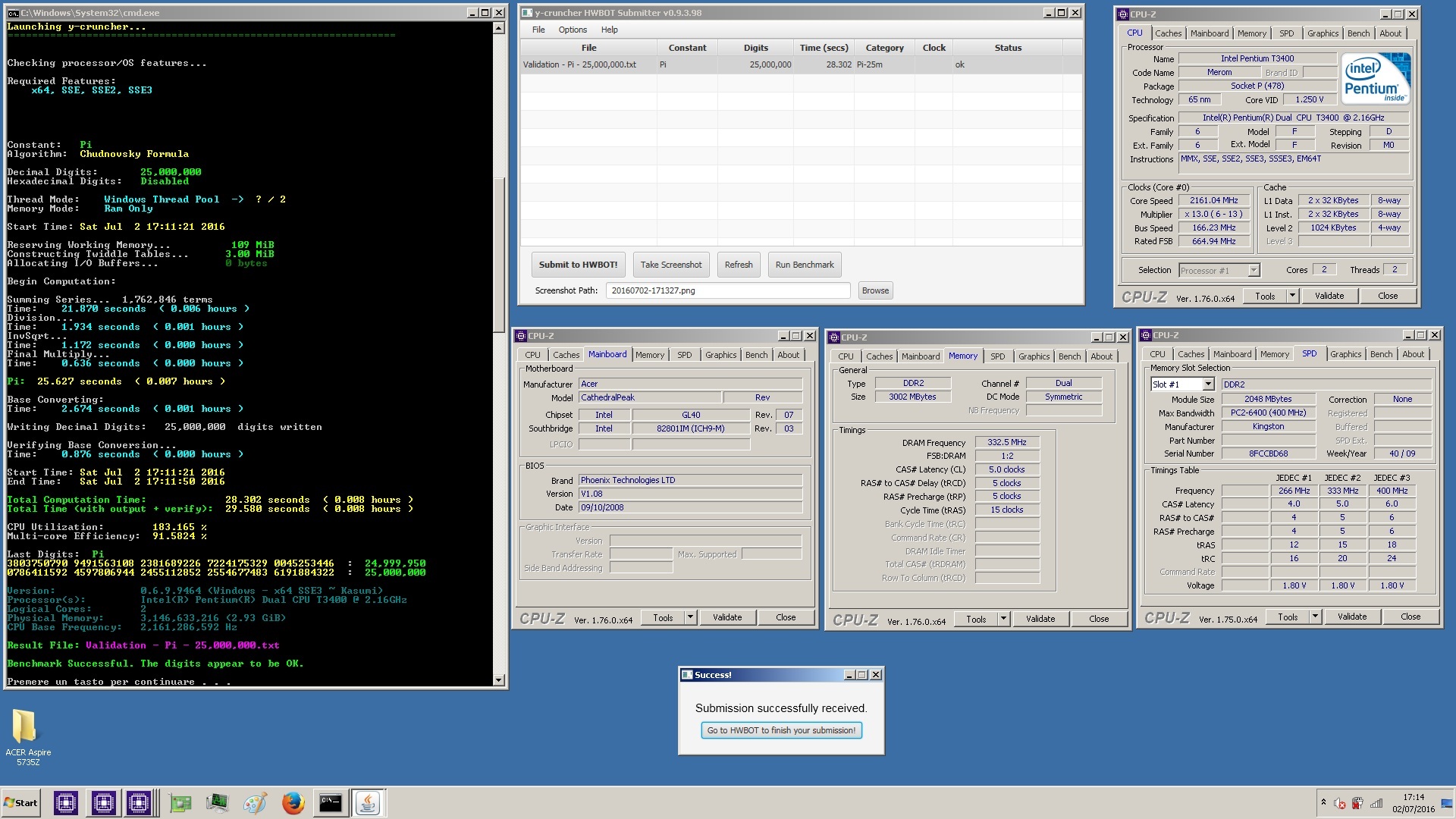Open the wireless signal bars tray icon
Screen dimensions: 1456x819
coord(1376,803)
